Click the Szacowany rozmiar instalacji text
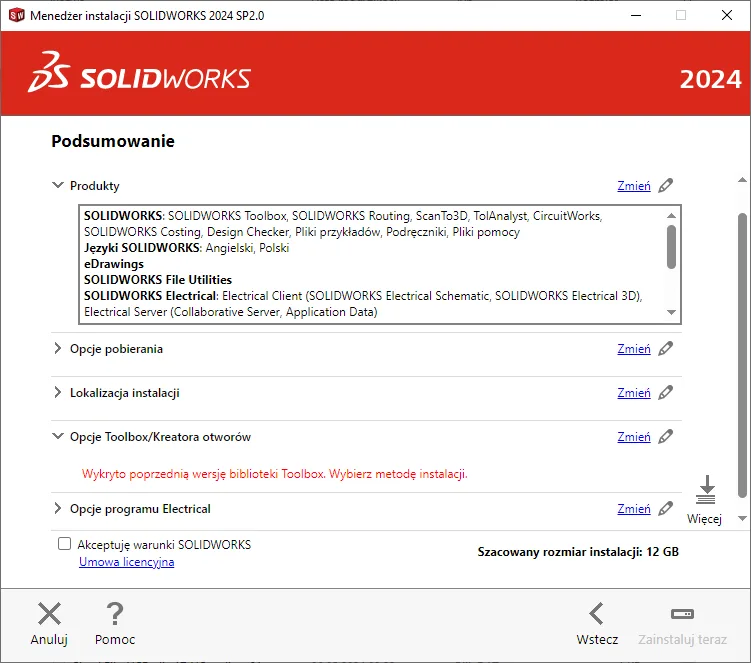This screenshot has width=751, height=663. [578, 552]
